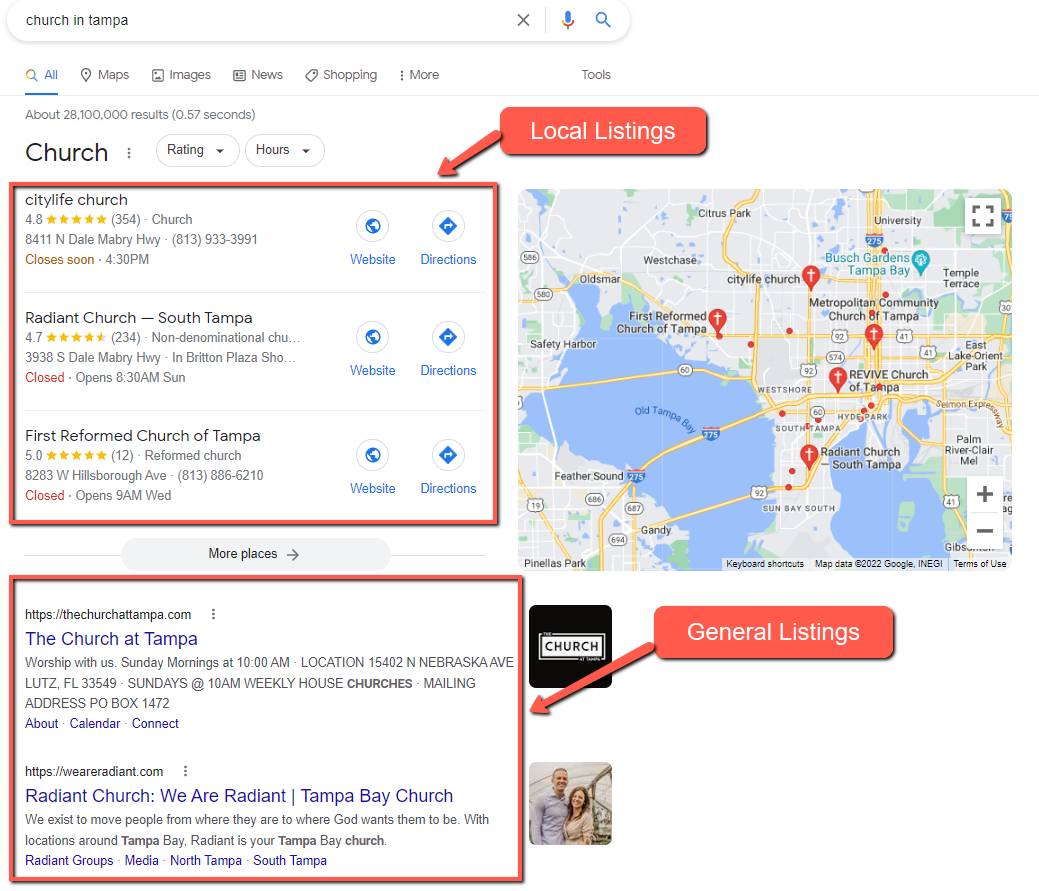Select the Metropolitan Community Church map pin

coord(873,336)
